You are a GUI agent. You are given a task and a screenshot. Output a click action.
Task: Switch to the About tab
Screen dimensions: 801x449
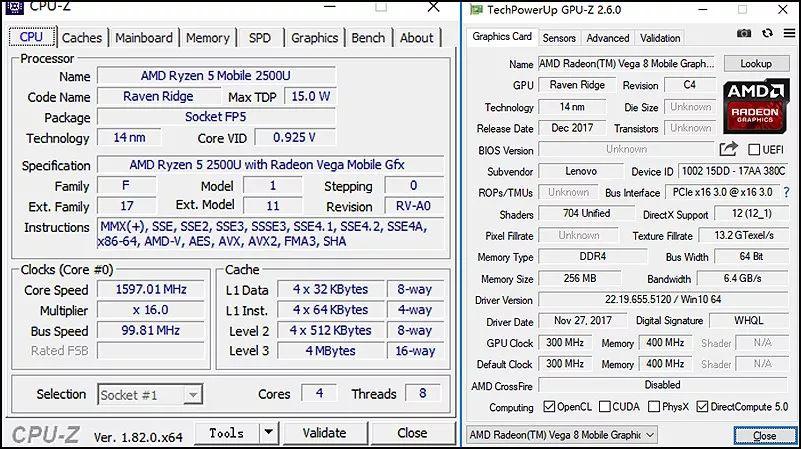(417, 38)
